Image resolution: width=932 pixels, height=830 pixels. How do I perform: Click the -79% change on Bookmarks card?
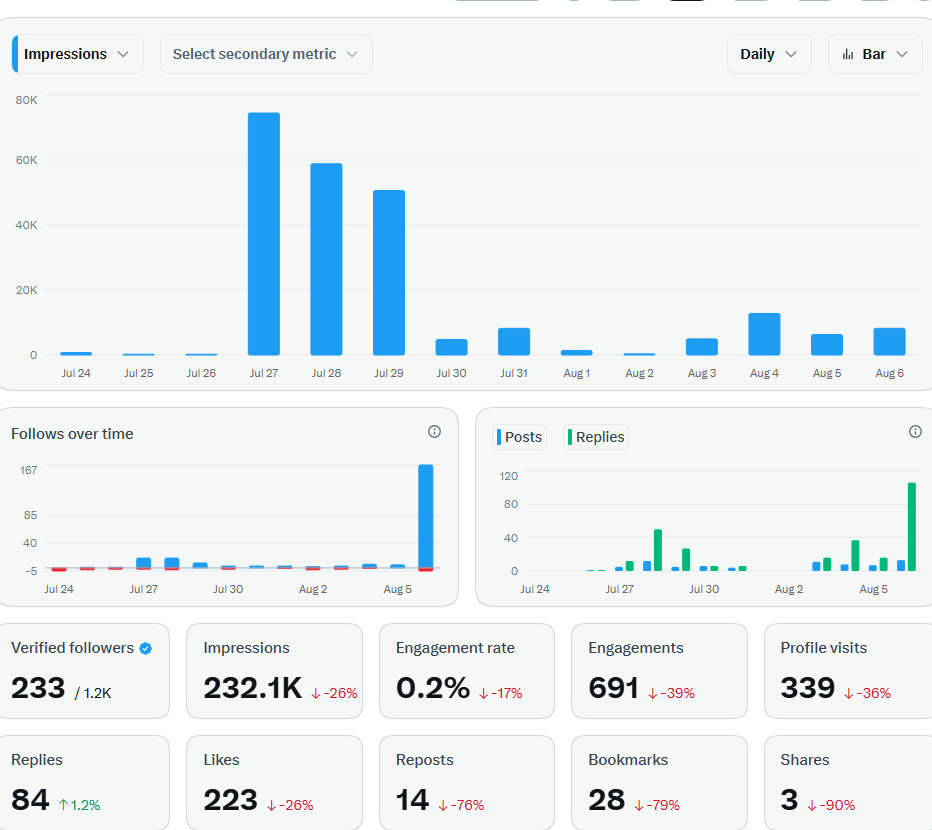[657, 805]
